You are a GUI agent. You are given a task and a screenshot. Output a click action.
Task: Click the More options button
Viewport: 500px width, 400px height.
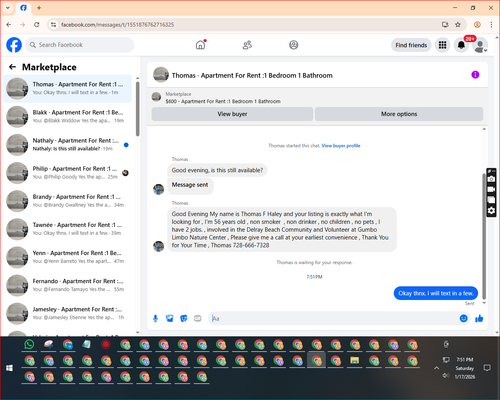coord(399,114)
